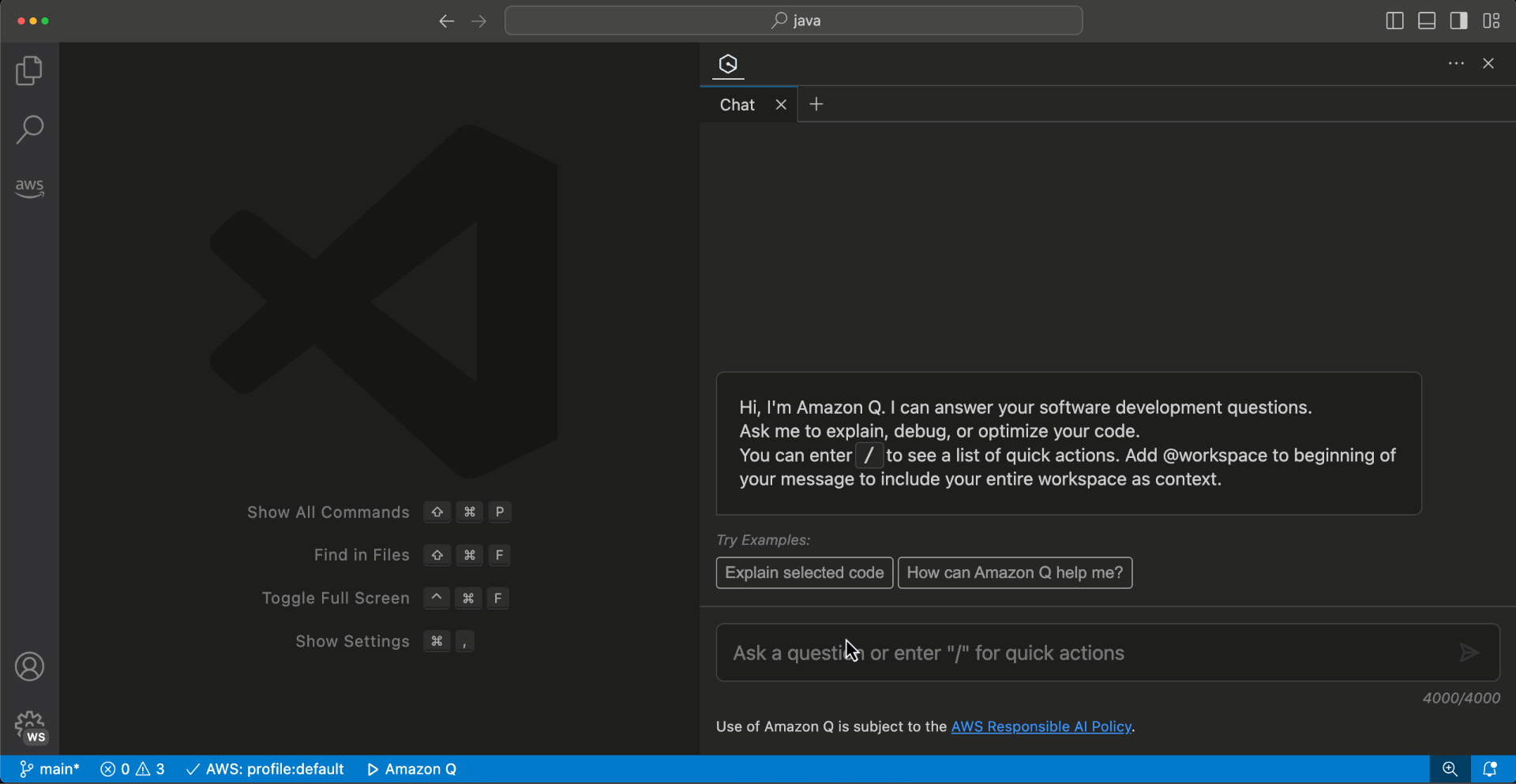Select the Amazon Q panel icon
The height and width of the screenshot is (784, 1516).
click(728, 64)
